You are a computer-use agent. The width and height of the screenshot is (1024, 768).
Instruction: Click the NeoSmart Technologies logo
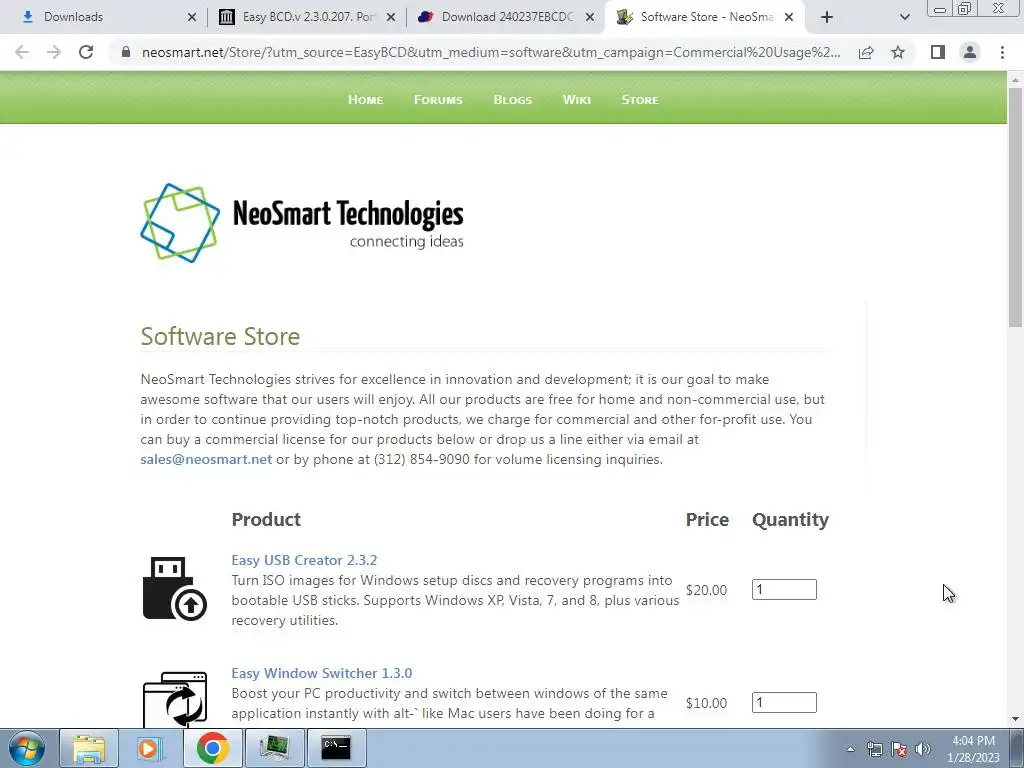(302, 223)
